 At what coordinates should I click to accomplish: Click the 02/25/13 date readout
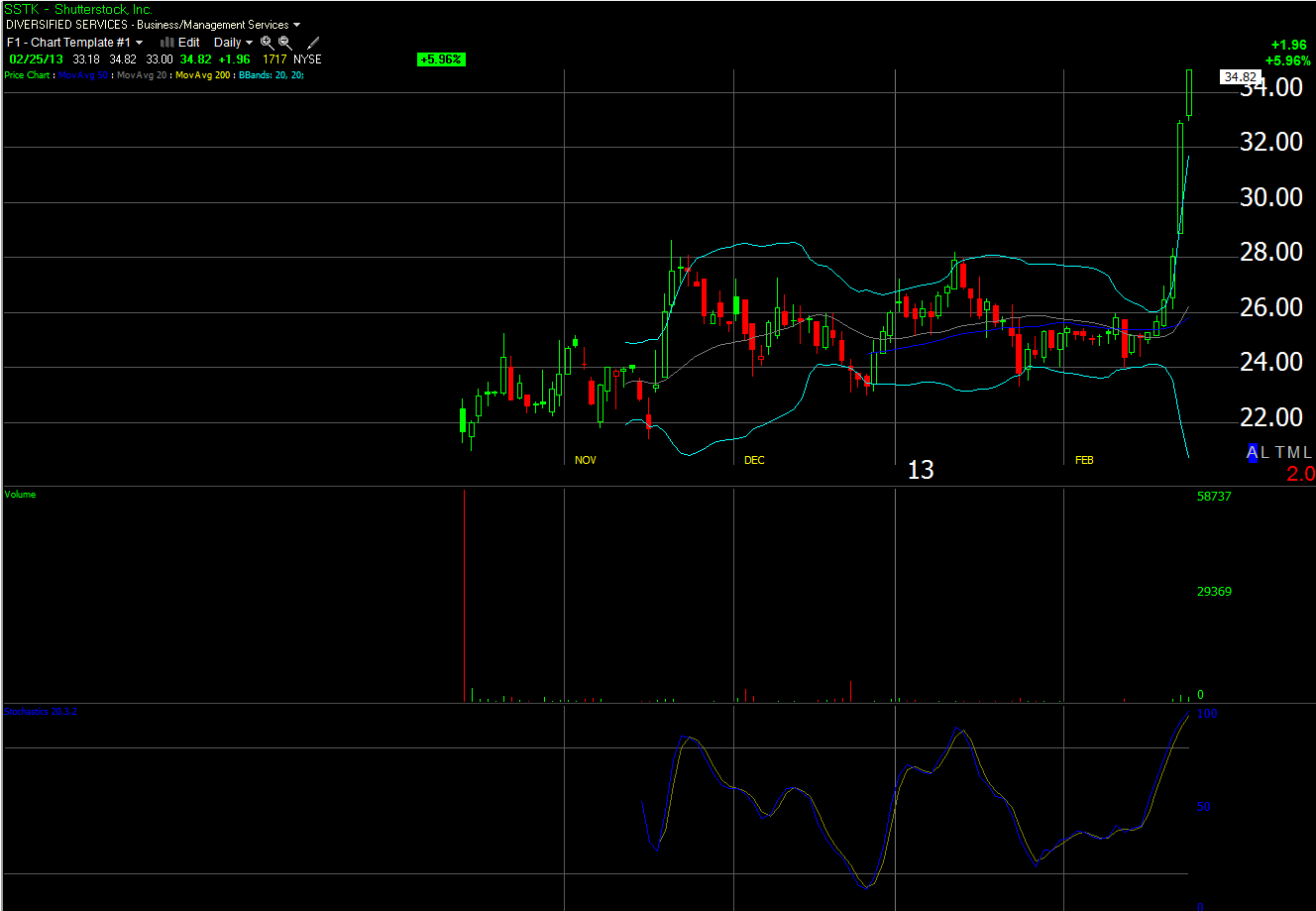click(36, 59)
